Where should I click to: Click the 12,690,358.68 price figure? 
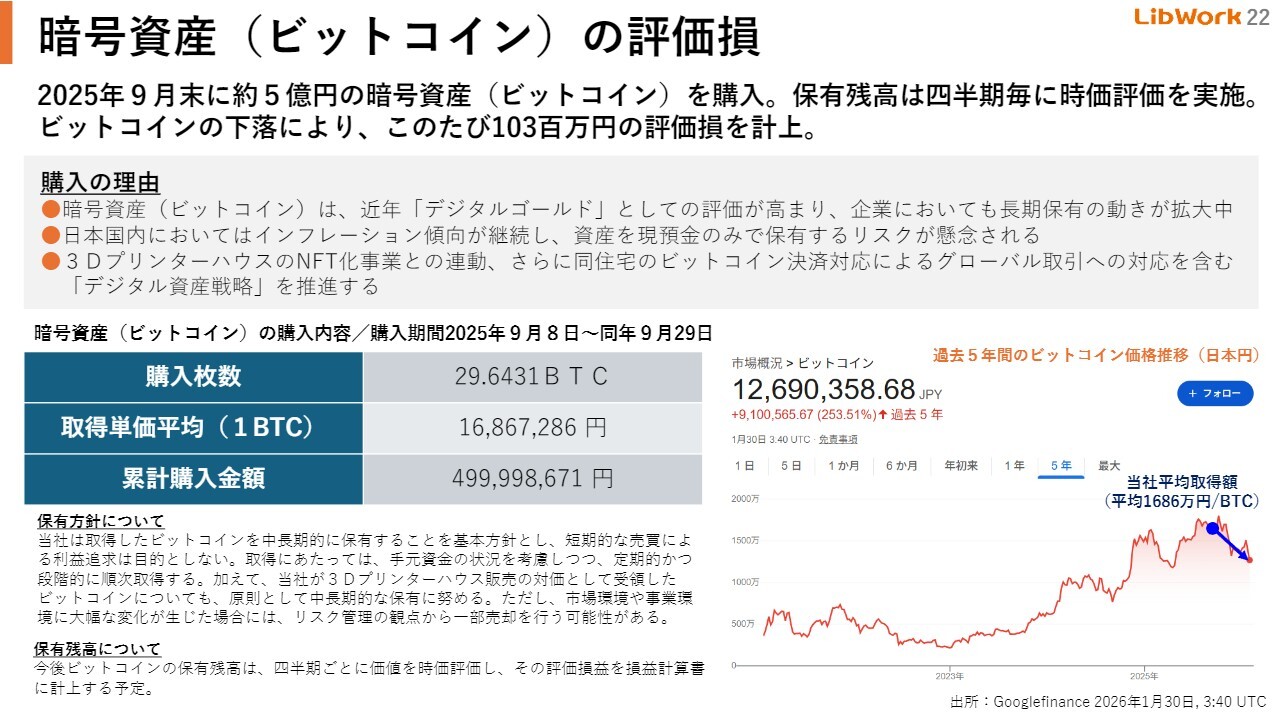[x=823, y=389]
